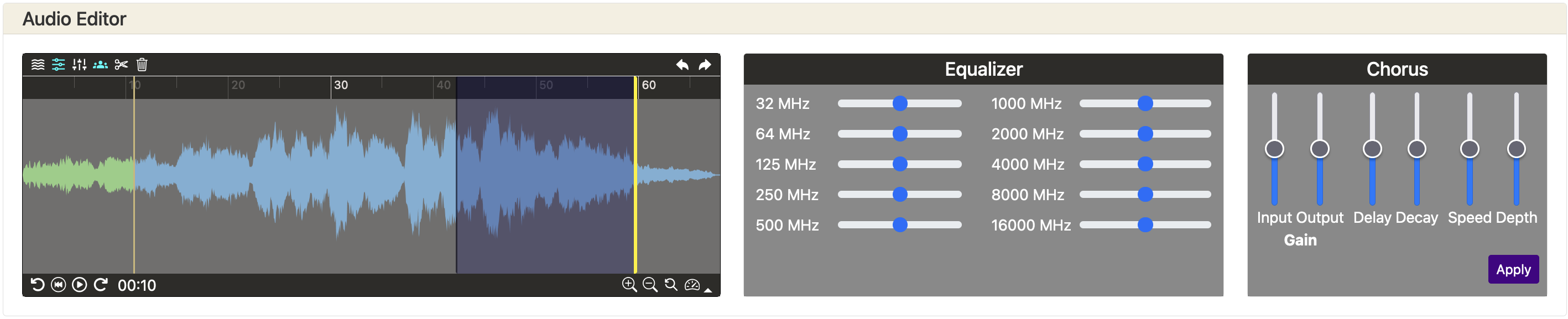Adjust the 32 MHz equalizer slider
Image resolution: width=1568 pixels, height=319 pixels.
click(x=900, y=103)
